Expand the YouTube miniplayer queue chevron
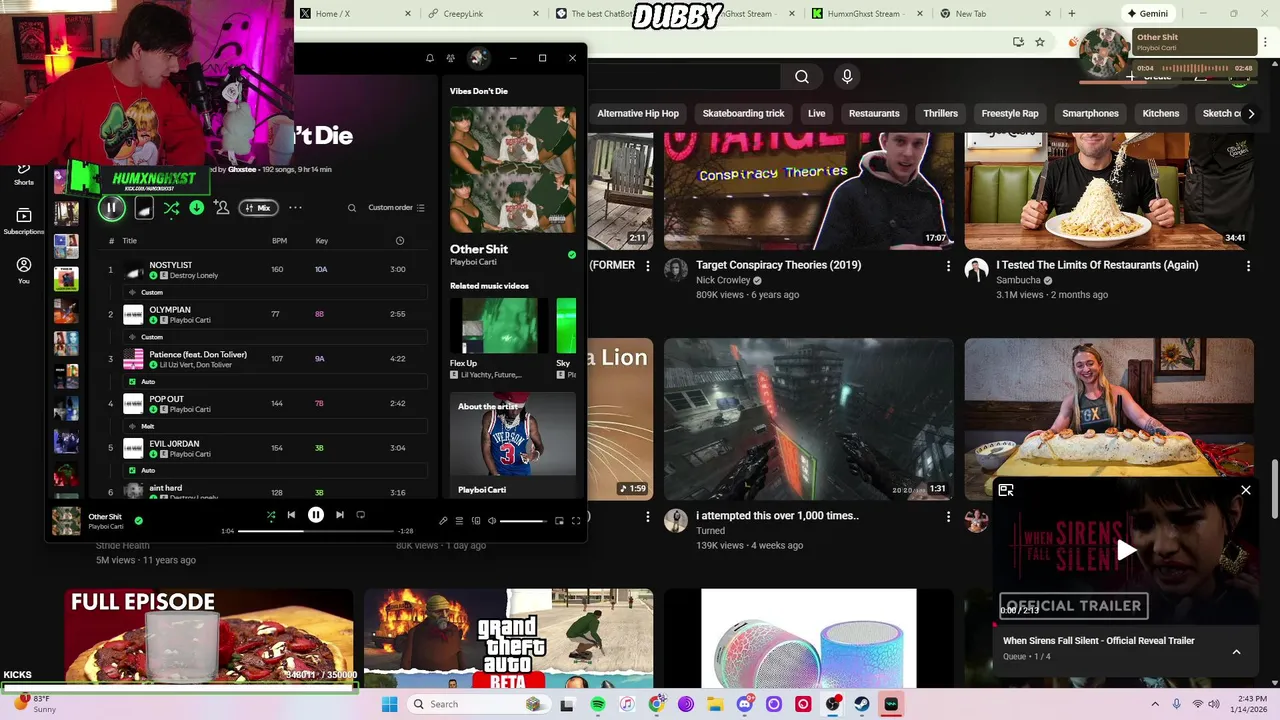The height and width of the screenshot is (720, 1280). tap(1236, 652)
